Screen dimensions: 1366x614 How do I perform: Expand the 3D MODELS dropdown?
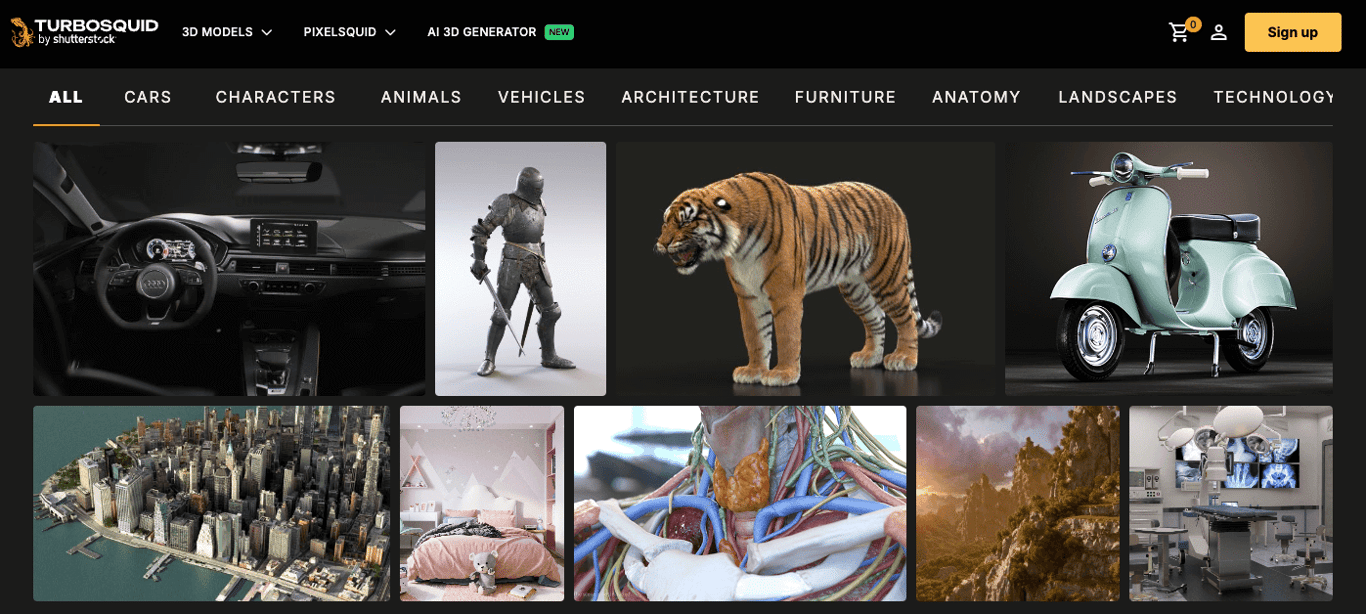tap(218, 32)
